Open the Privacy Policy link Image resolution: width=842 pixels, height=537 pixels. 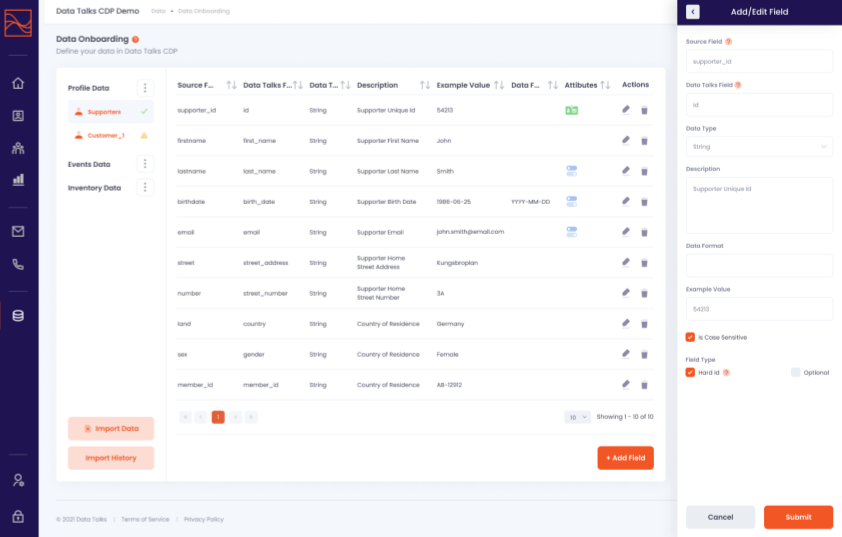pos(204,519)
